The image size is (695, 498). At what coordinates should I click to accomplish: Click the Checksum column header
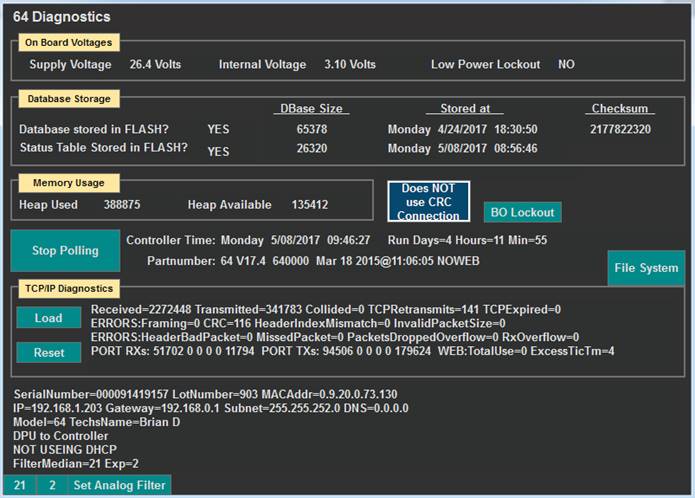621,108
